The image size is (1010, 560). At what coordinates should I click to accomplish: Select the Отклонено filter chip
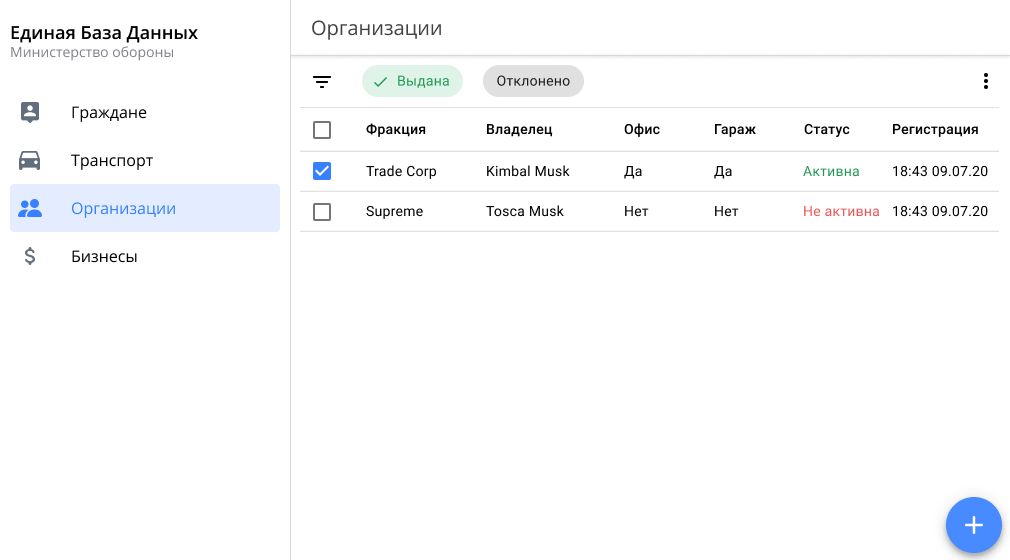[x=533, y=82]
